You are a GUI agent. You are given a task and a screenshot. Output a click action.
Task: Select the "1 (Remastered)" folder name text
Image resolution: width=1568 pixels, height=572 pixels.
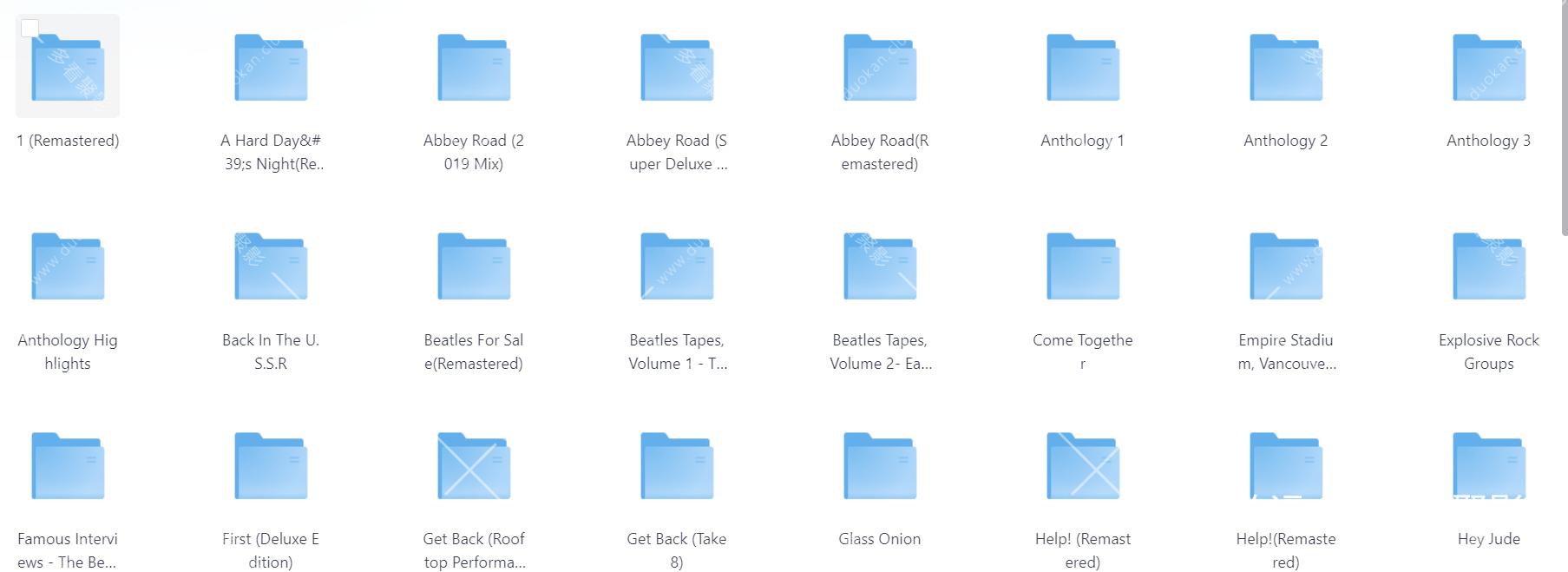coord(68,141)
